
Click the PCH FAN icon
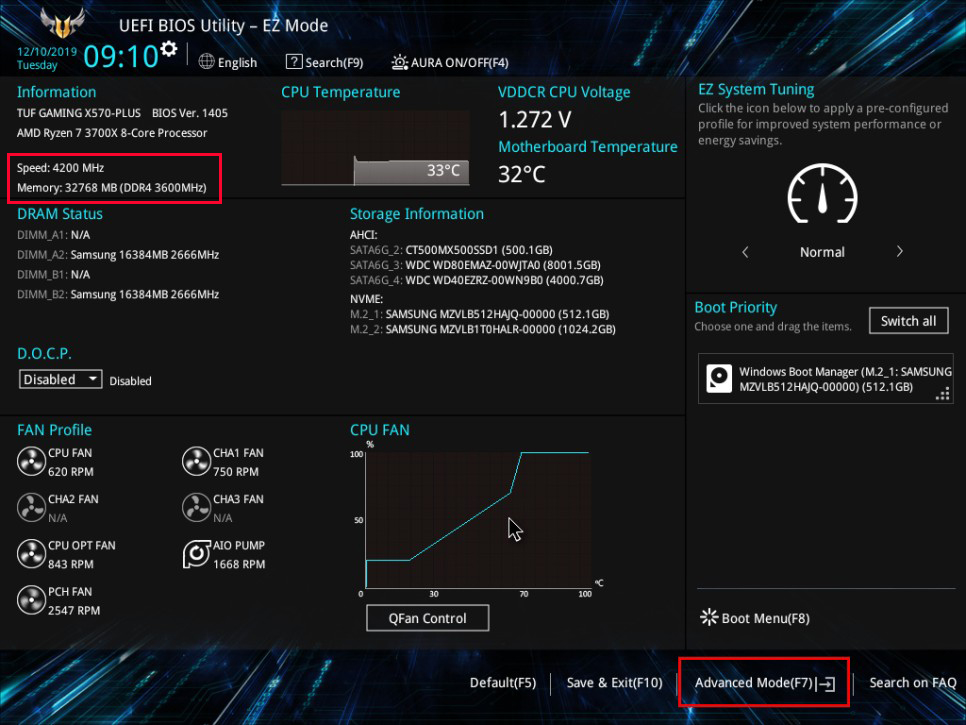click(31, 600)
